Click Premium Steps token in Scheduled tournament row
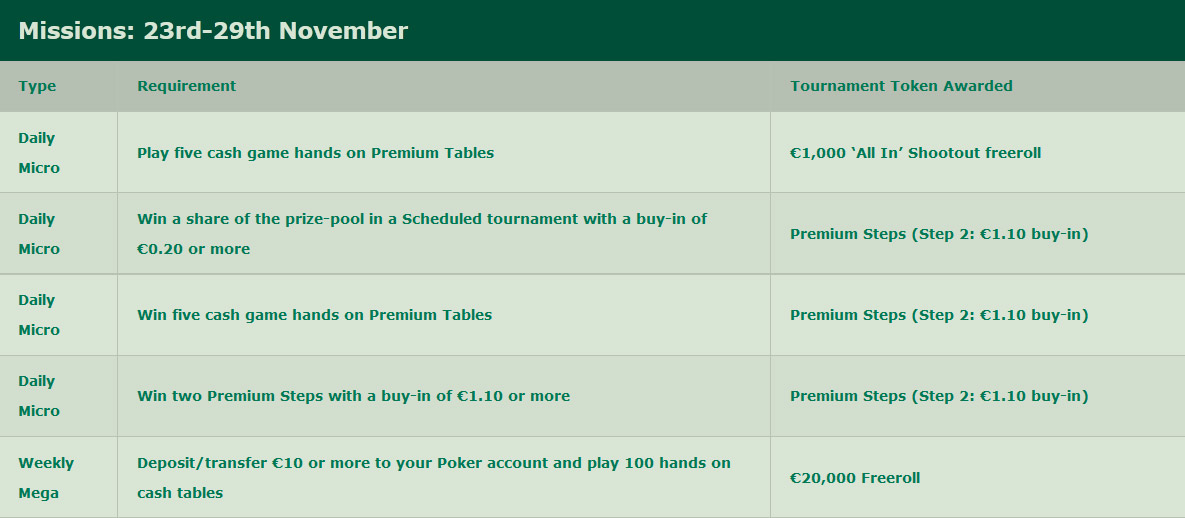This screenshot has height=518, width=1185. pyautogui.click(x=939, y=234)
